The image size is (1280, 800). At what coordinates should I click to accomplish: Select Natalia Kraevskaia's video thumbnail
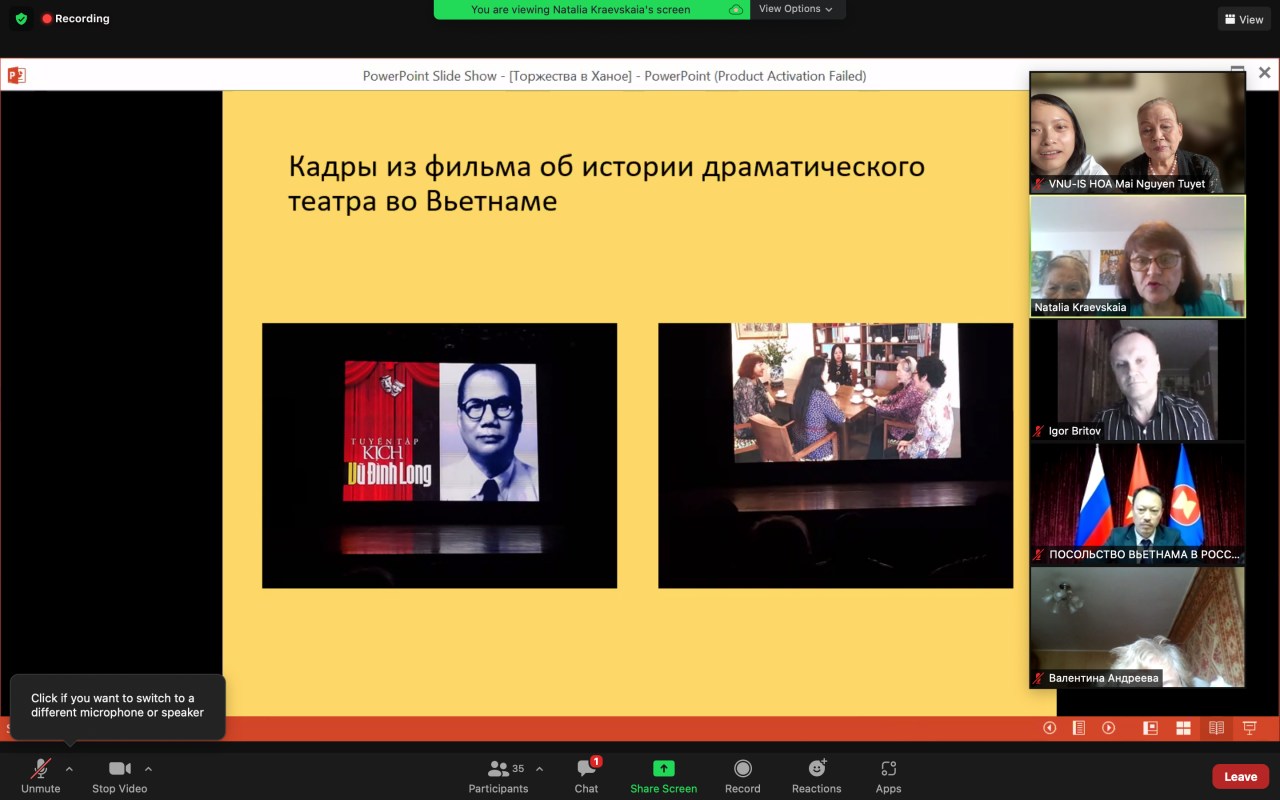(1138, 256)
